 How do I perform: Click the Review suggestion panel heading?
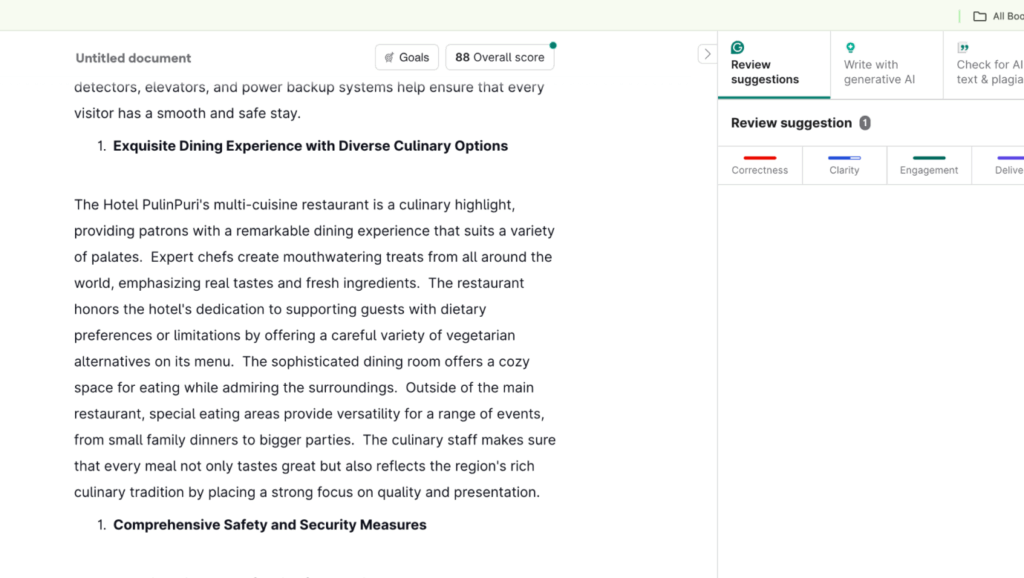[791, 123]
